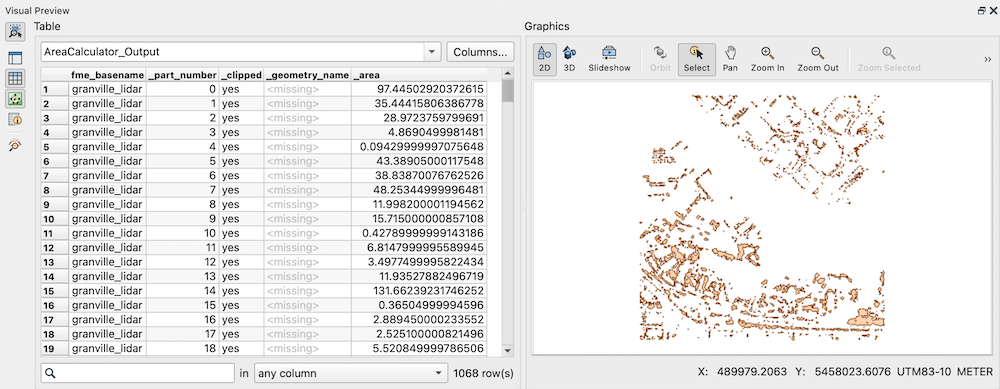
Task: Click <missing> geometry name in row 2
Action: coord(307,103)
